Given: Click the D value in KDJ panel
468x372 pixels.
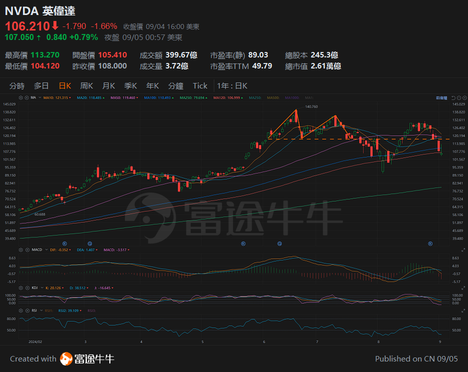Looking at the screenshot, I should click(78, 288).
